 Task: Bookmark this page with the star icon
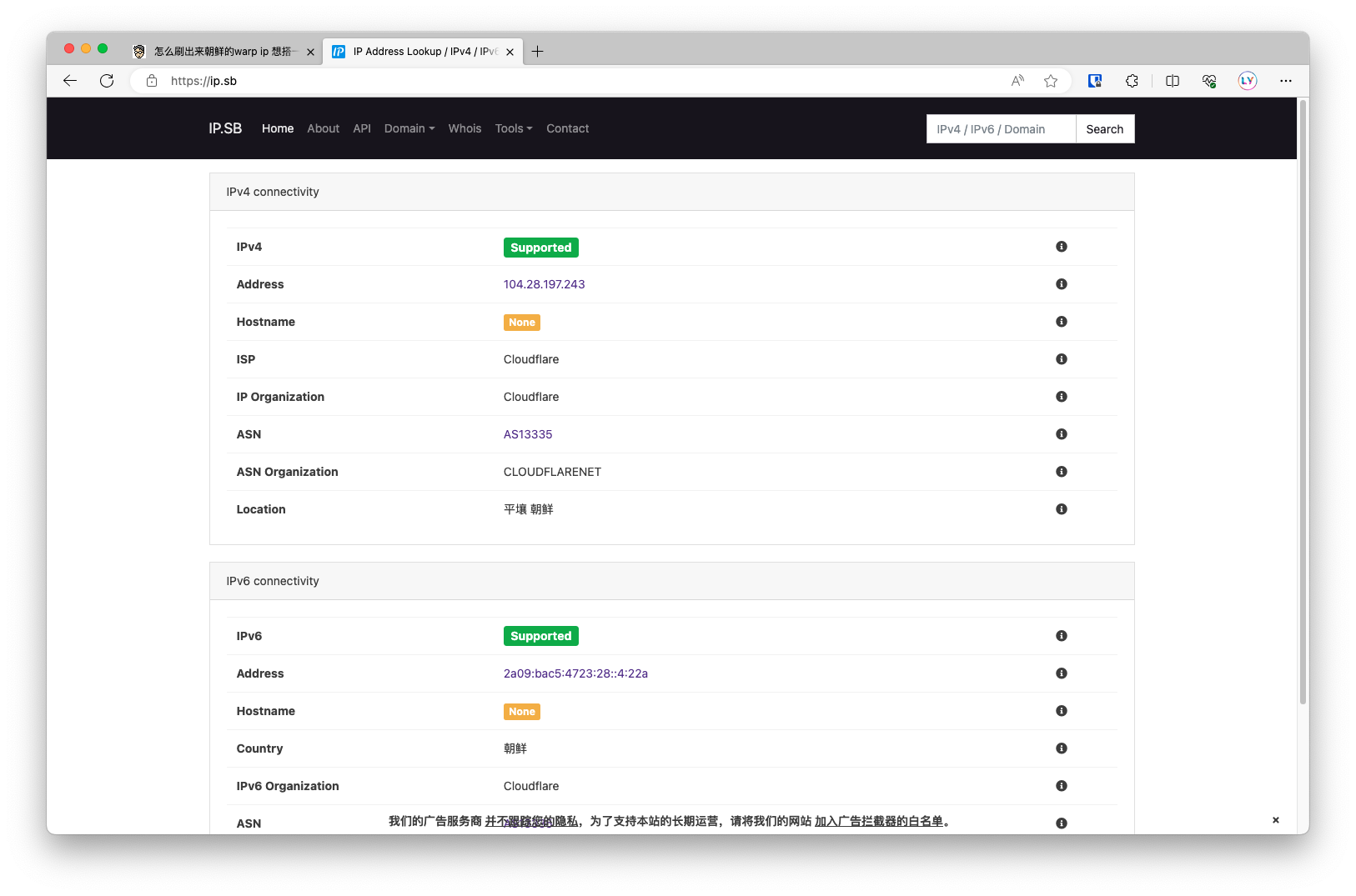[1051, 81]
